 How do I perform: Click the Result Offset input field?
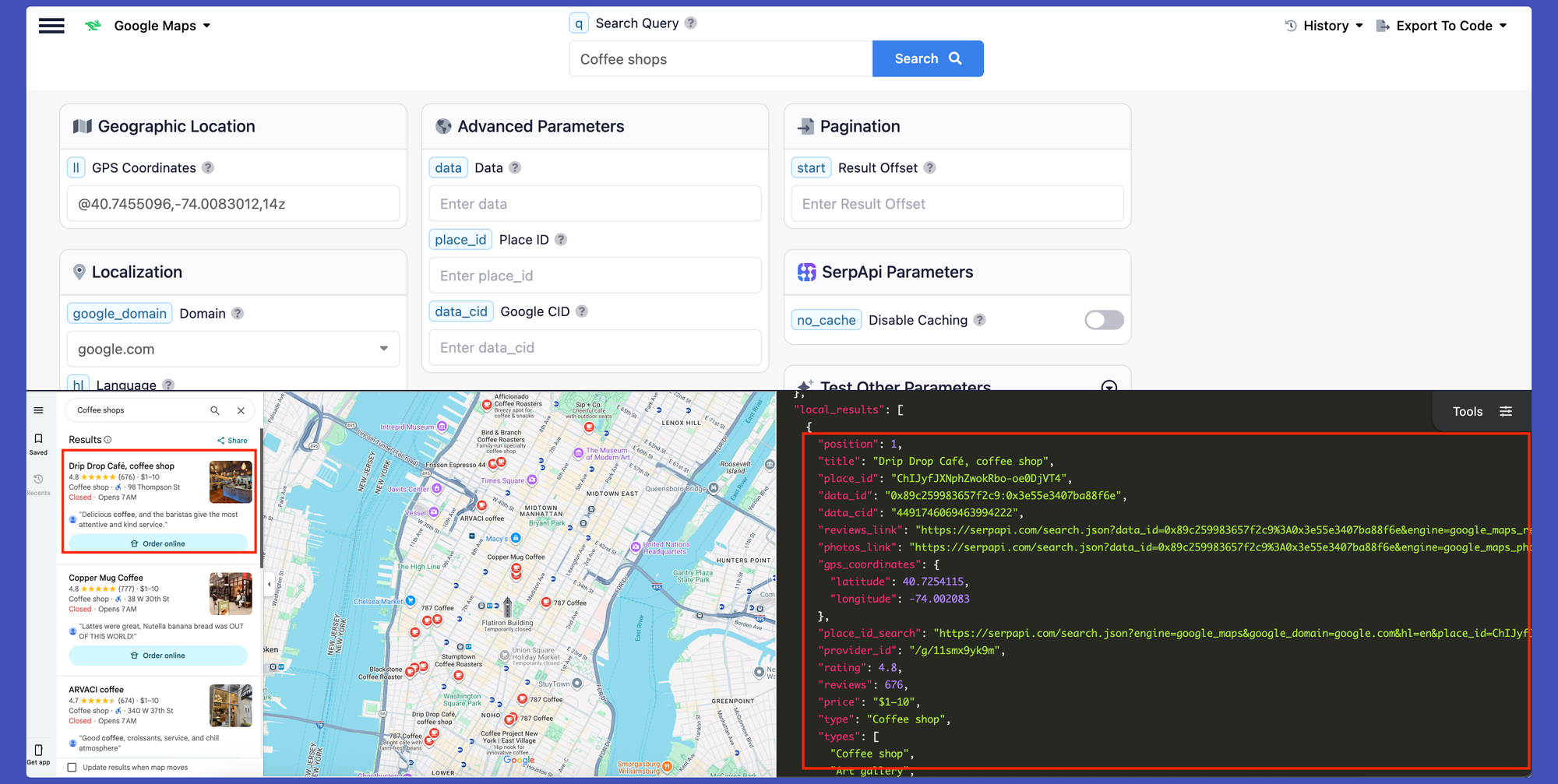[957, 204]
